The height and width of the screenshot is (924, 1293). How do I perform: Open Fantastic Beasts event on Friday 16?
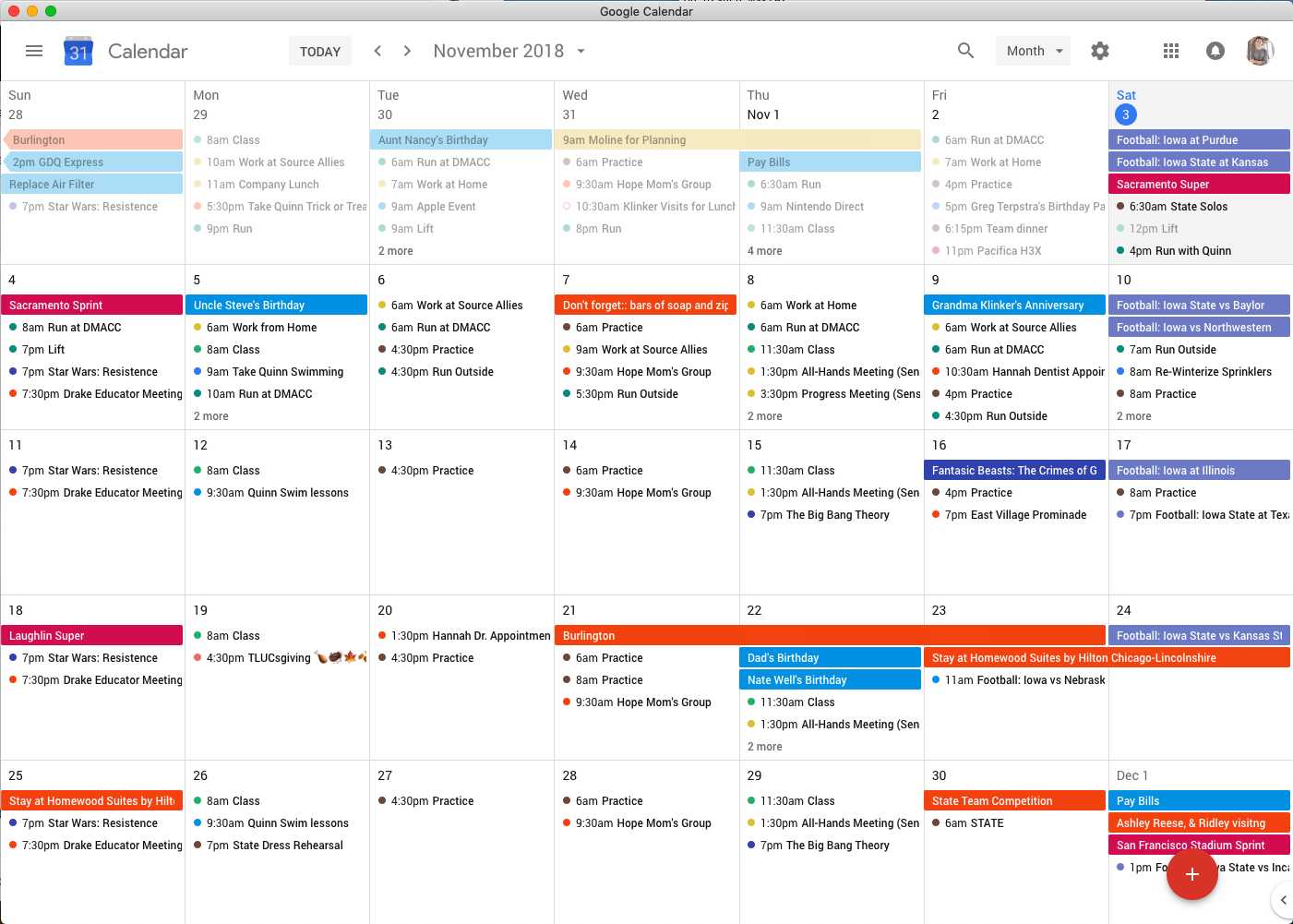coord(1015,471)
